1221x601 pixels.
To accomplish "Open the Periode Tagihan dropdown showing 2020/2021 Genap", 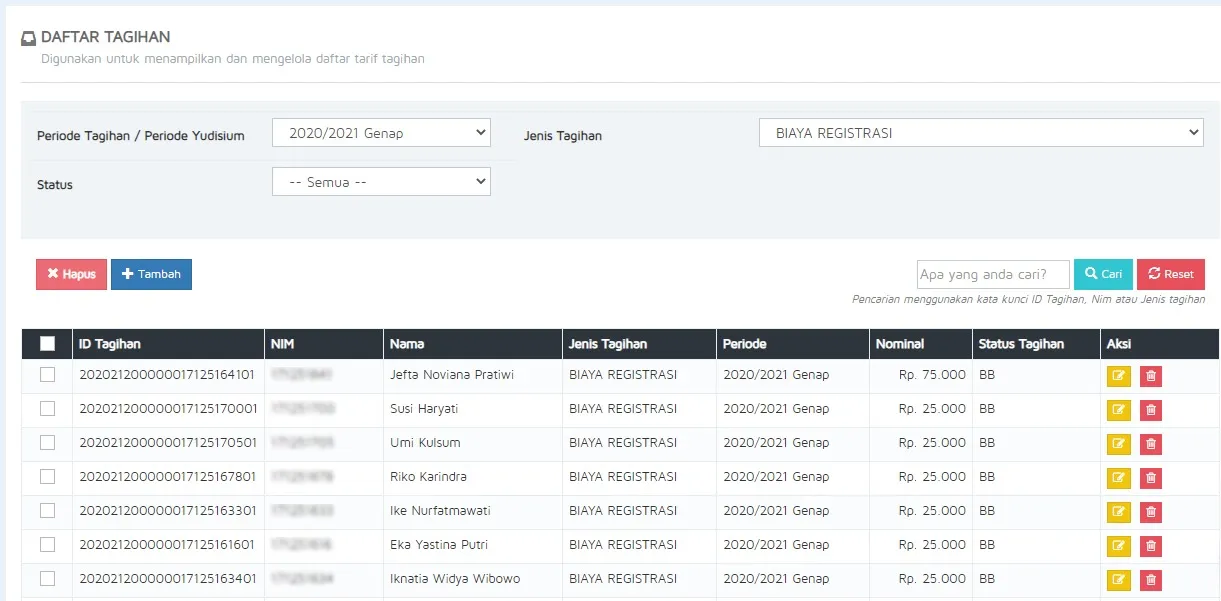I will (381, 132).
